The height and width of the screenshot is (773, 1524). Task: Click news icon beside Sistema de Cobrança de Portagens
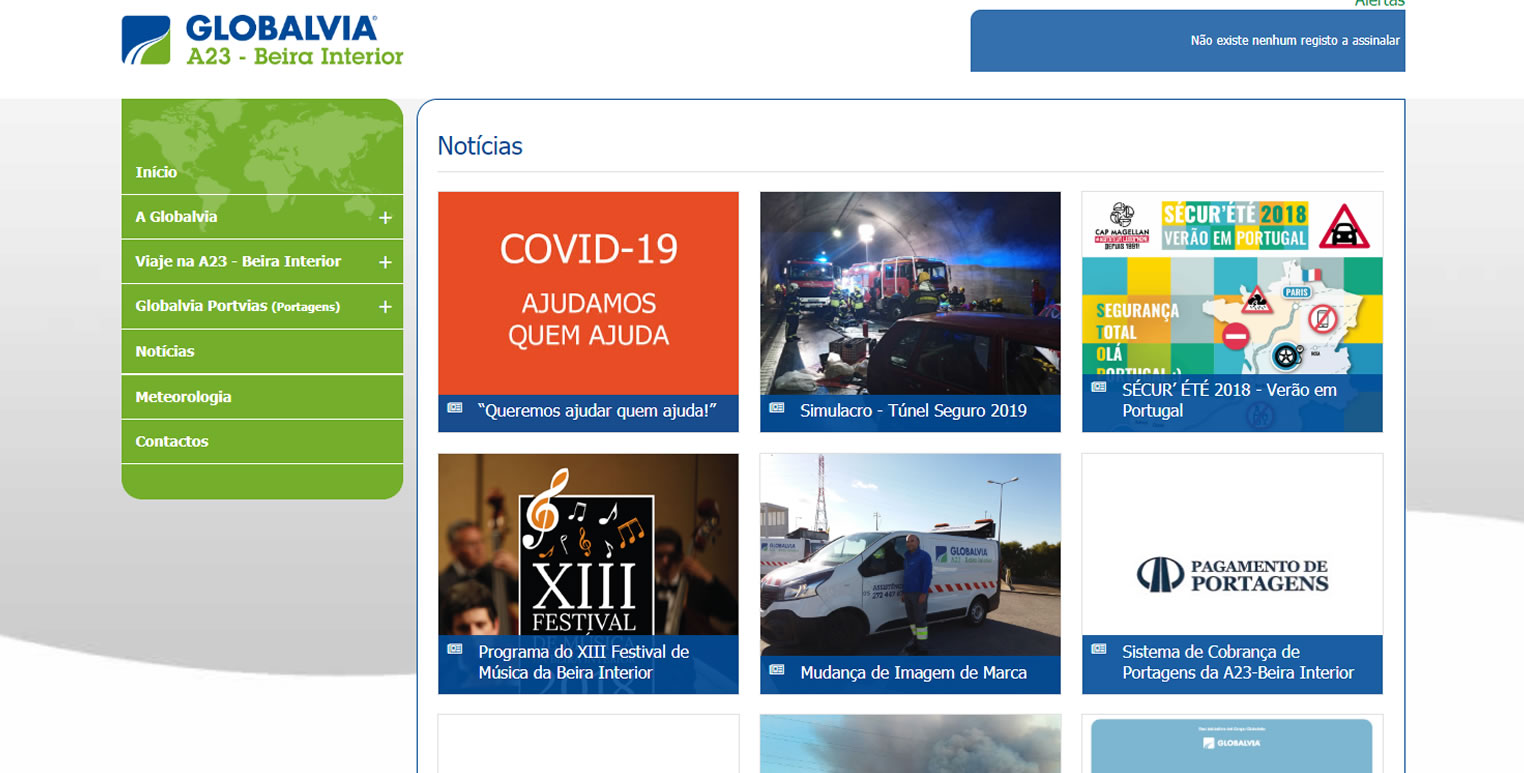click(x=1099, y=649)
